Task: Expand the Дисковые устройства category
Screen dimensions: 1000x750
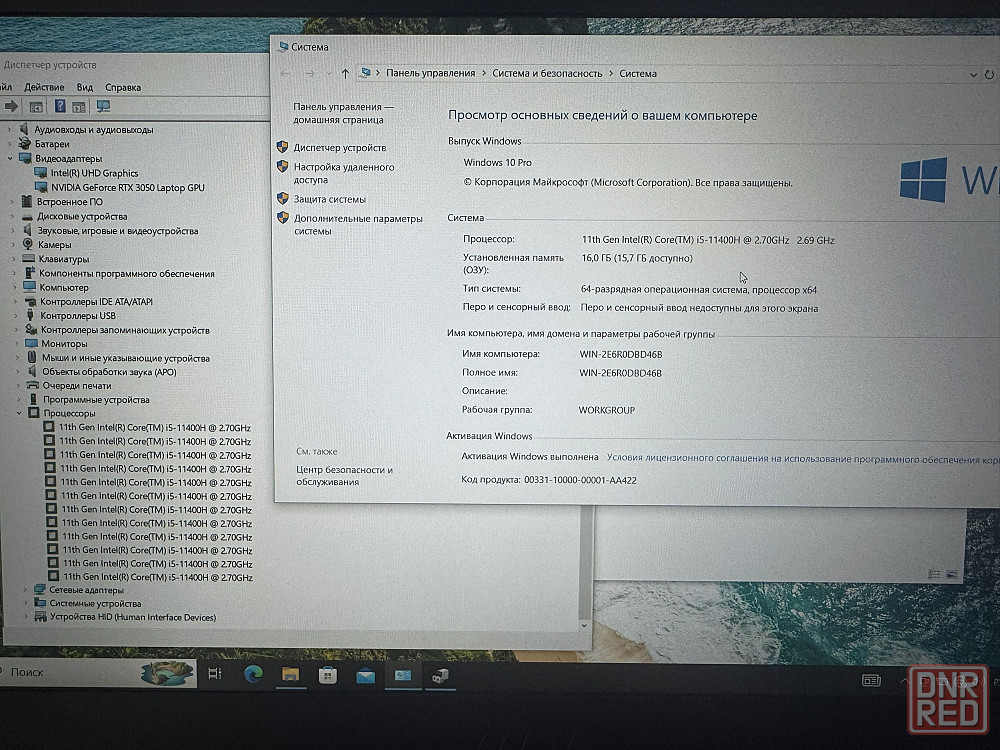Action: point(12,216)
